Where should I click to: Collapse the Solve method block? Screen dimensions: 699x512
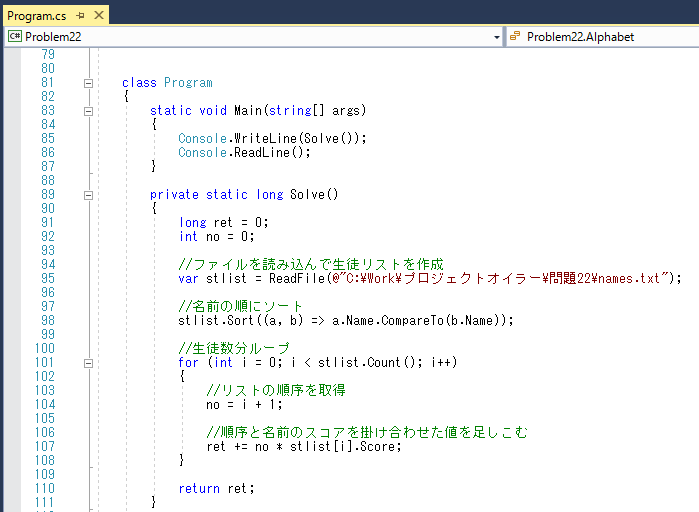tap(88, 195)
